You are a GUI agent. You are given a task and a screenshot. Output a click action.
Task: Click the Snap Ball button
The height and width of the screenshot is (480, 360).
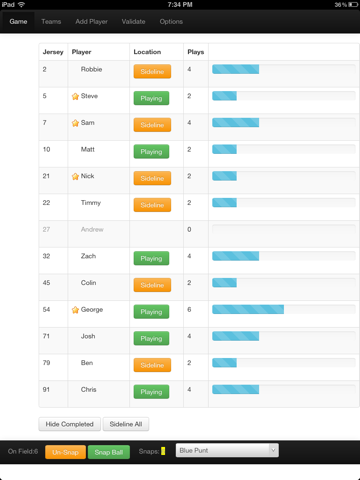click(109, 452)
